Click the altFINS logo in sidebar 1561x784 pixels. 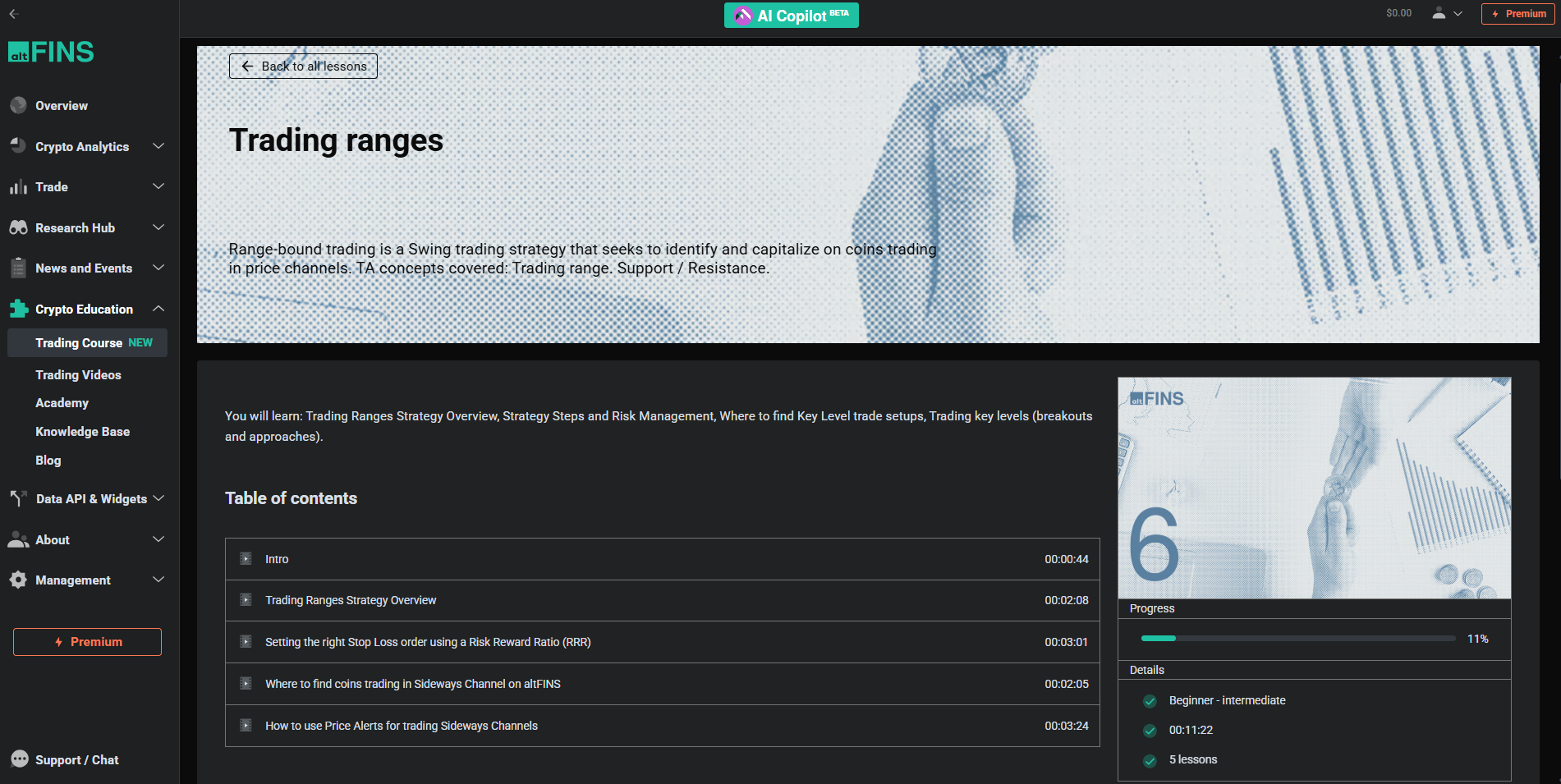point(51,52)
